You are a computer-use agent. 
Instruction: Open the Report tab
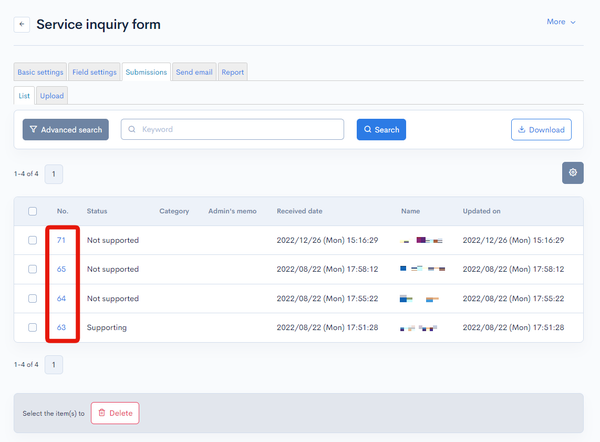[x=233, y=72]
